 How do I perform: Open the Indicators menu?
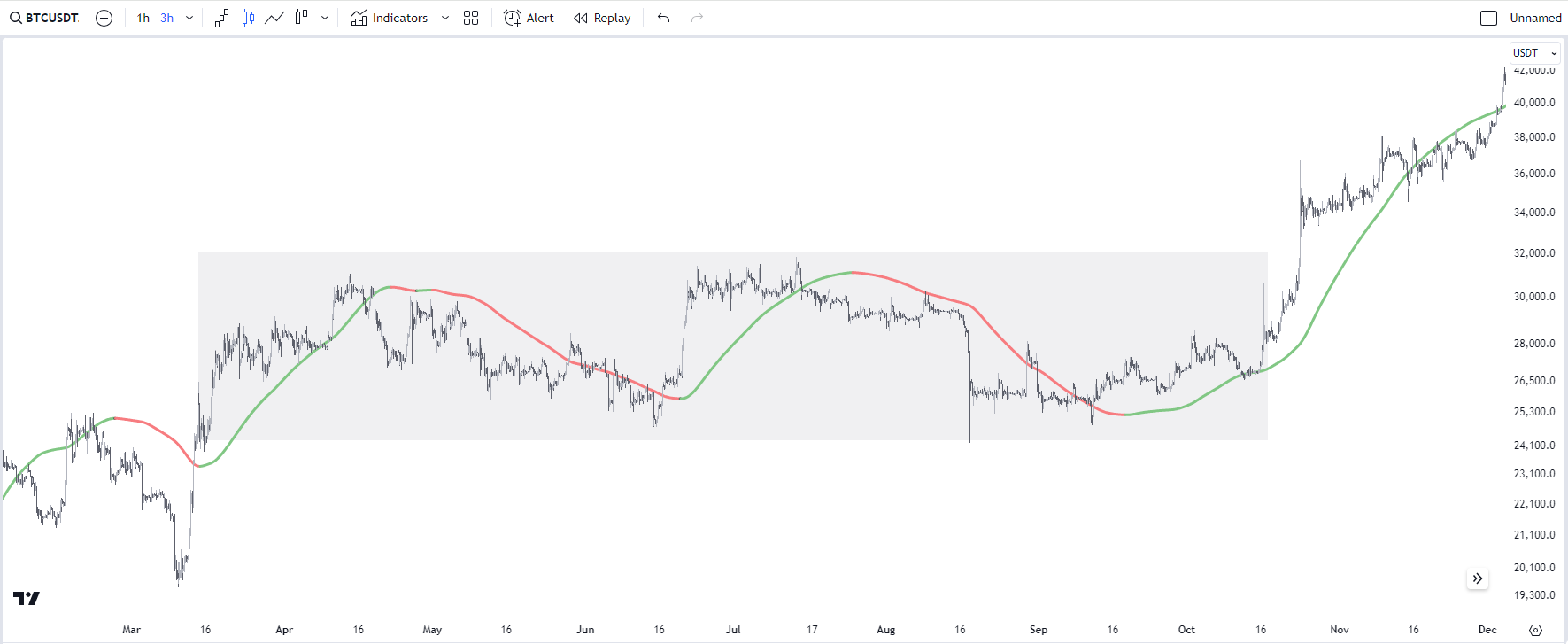tap(390, 18)
